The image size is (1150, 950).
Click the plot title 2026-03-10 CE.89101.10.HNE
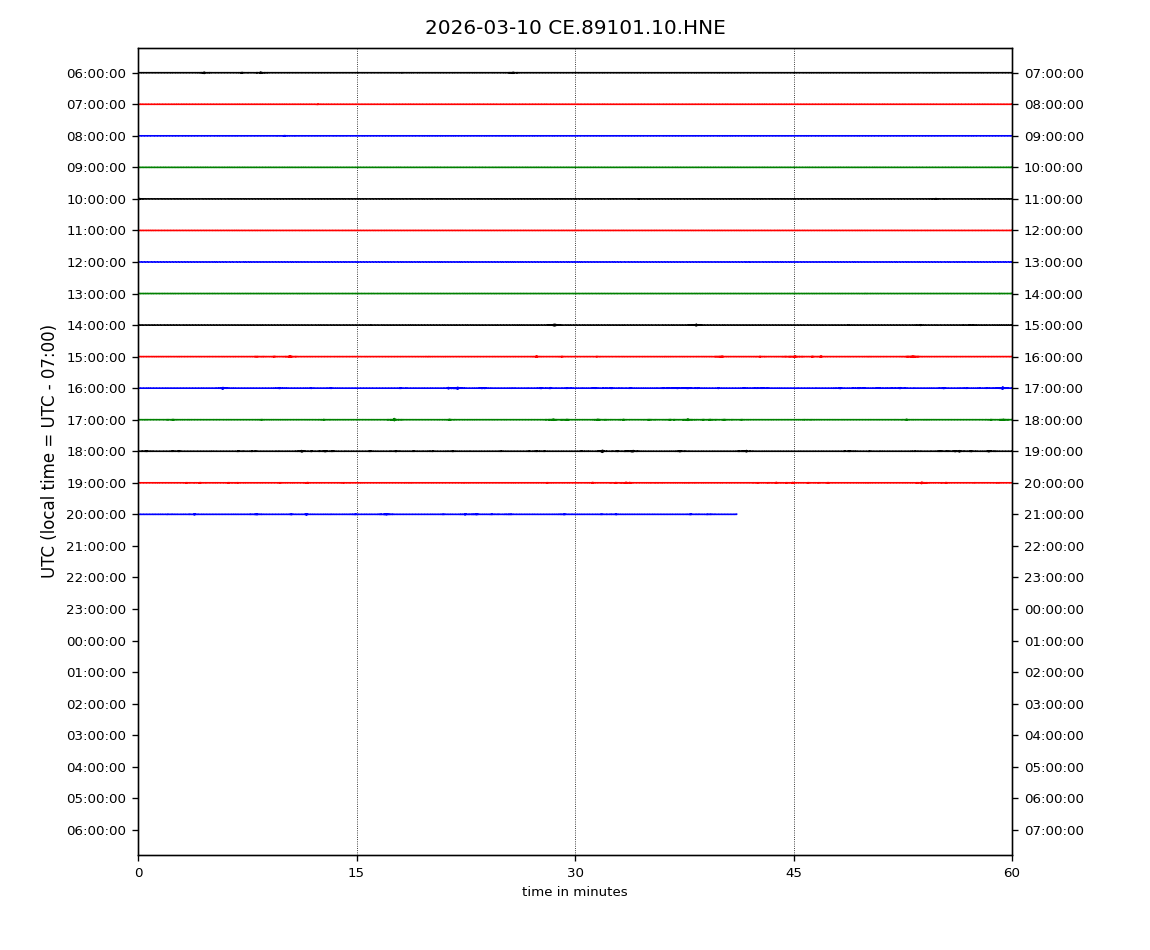(575, 28)
